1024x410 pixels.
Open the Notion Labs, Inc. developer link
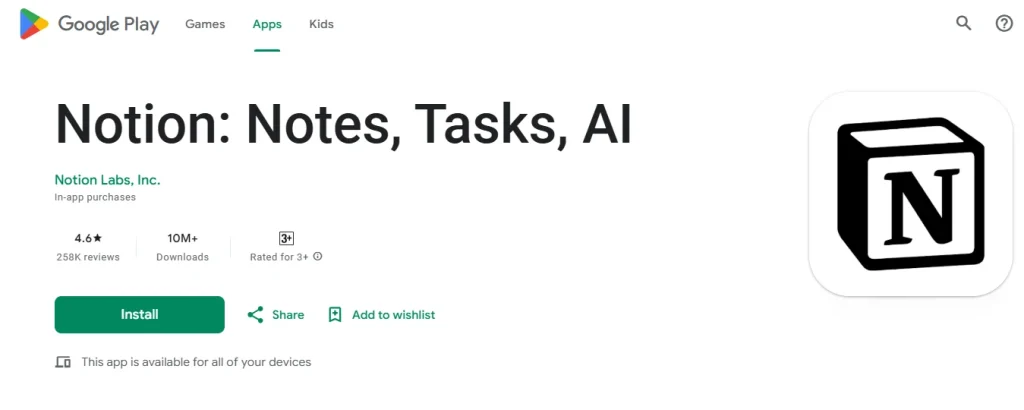coord(108,180)
